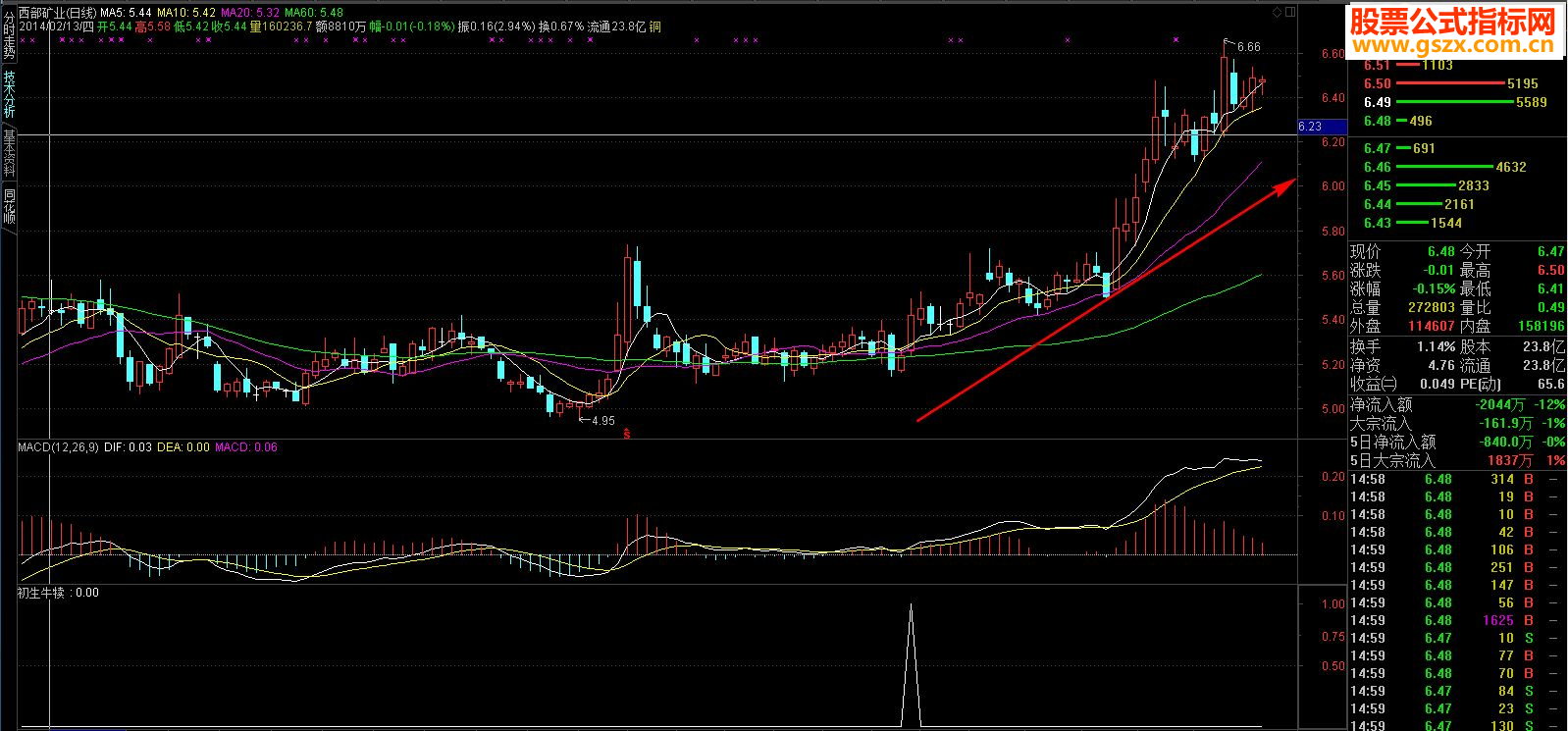This screenshot has height=731, width=1568.
Task: Click the 西部矿业(日线) chart title
Action: [x=57, y=13]
